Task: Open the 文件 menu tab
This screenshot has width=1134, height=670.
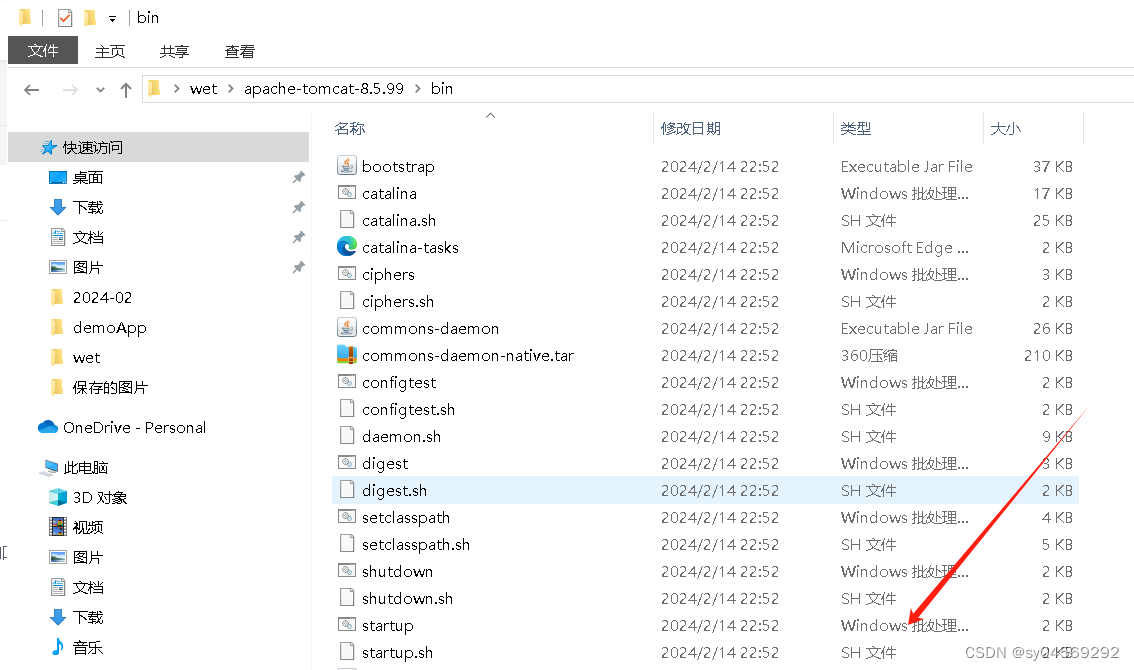Action: (x=43, y=51)
